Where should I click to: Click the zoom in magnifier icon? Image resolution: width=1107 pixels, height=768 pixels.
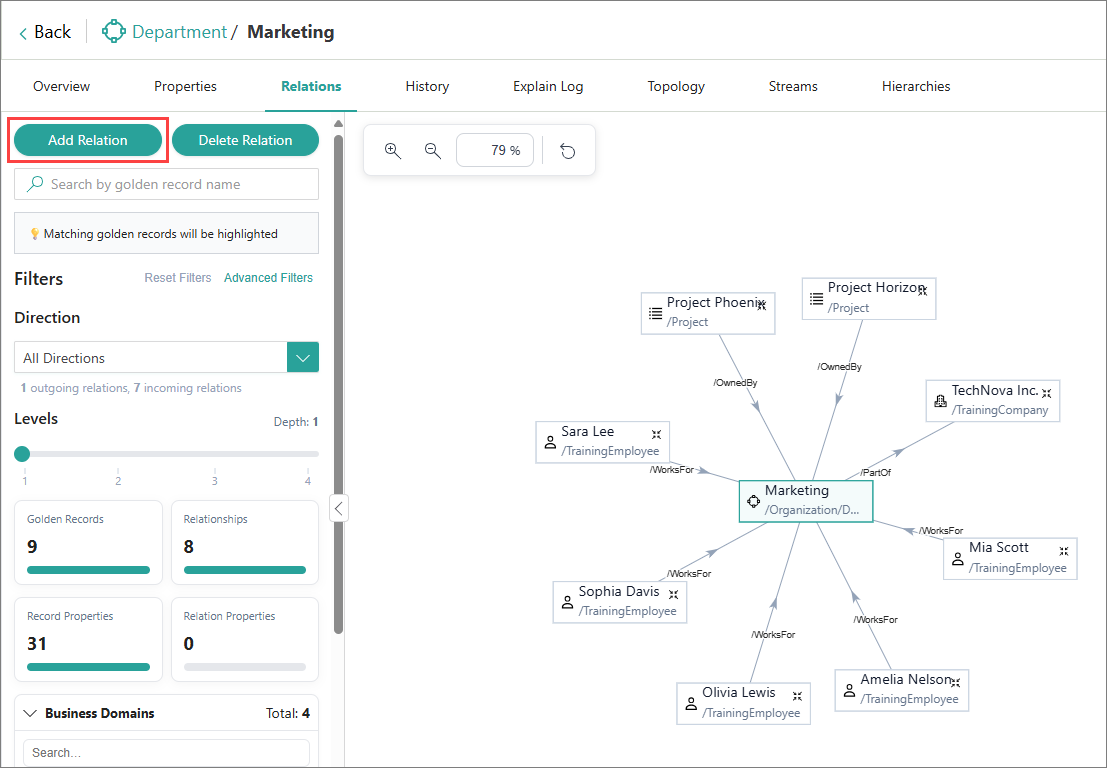tap(393, 151)
